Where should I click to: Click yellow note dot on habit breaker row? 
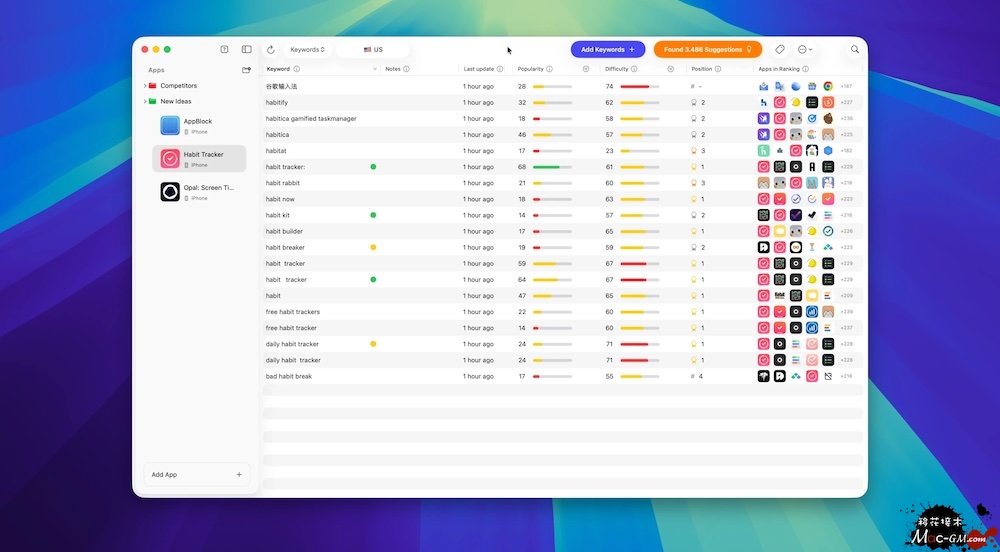(373, 247)
